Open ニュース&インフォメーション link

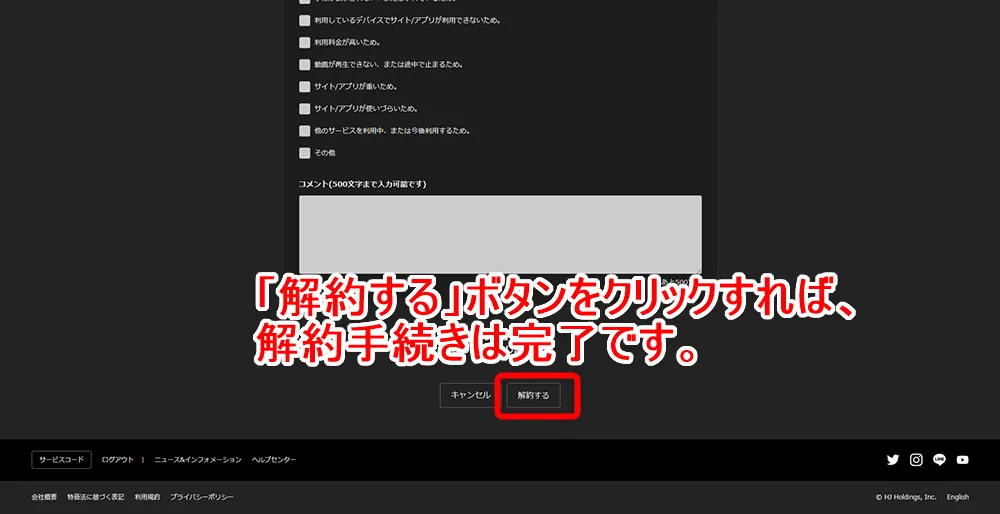[x=198, y=460]
